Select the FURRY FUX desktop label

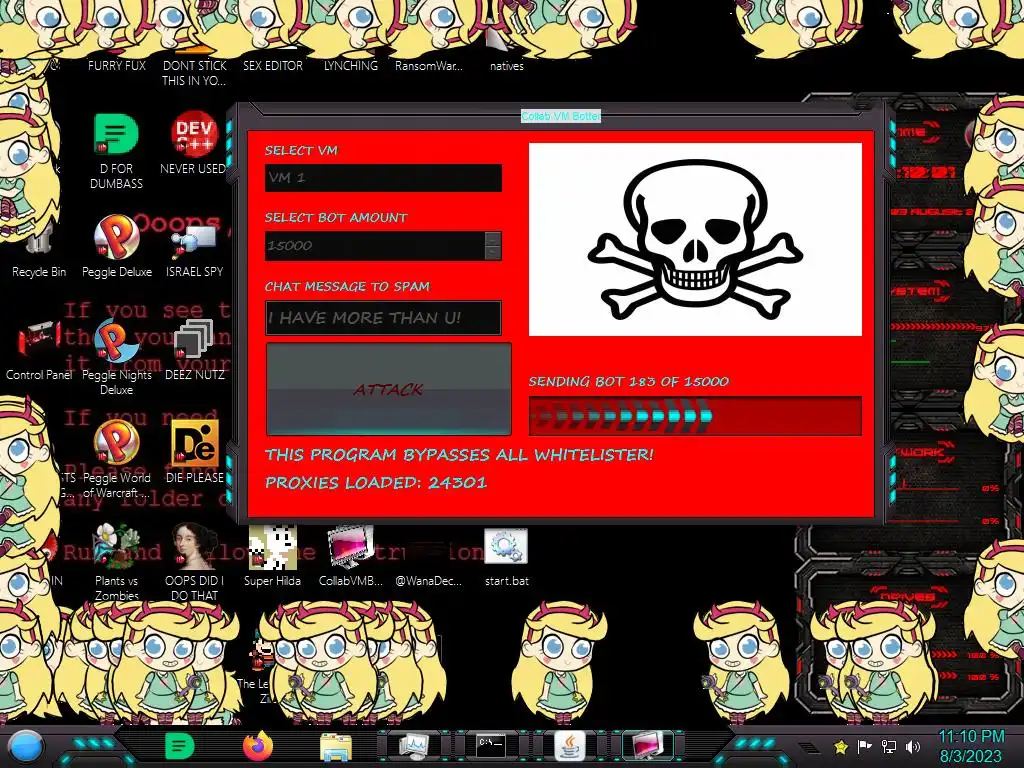click(x=117, y=65)
